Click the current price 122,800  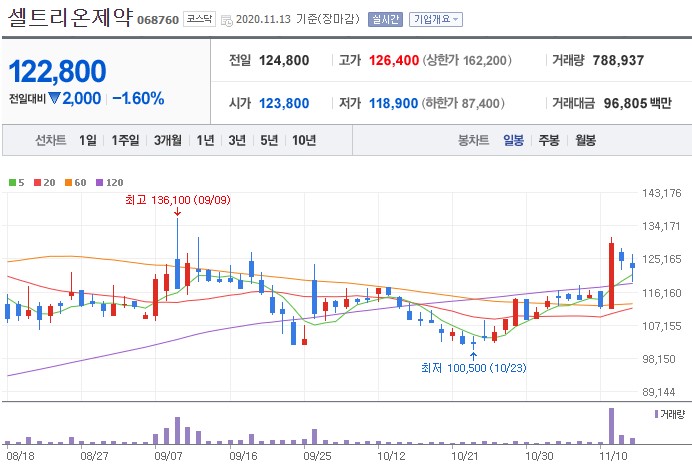pos(57,71)
